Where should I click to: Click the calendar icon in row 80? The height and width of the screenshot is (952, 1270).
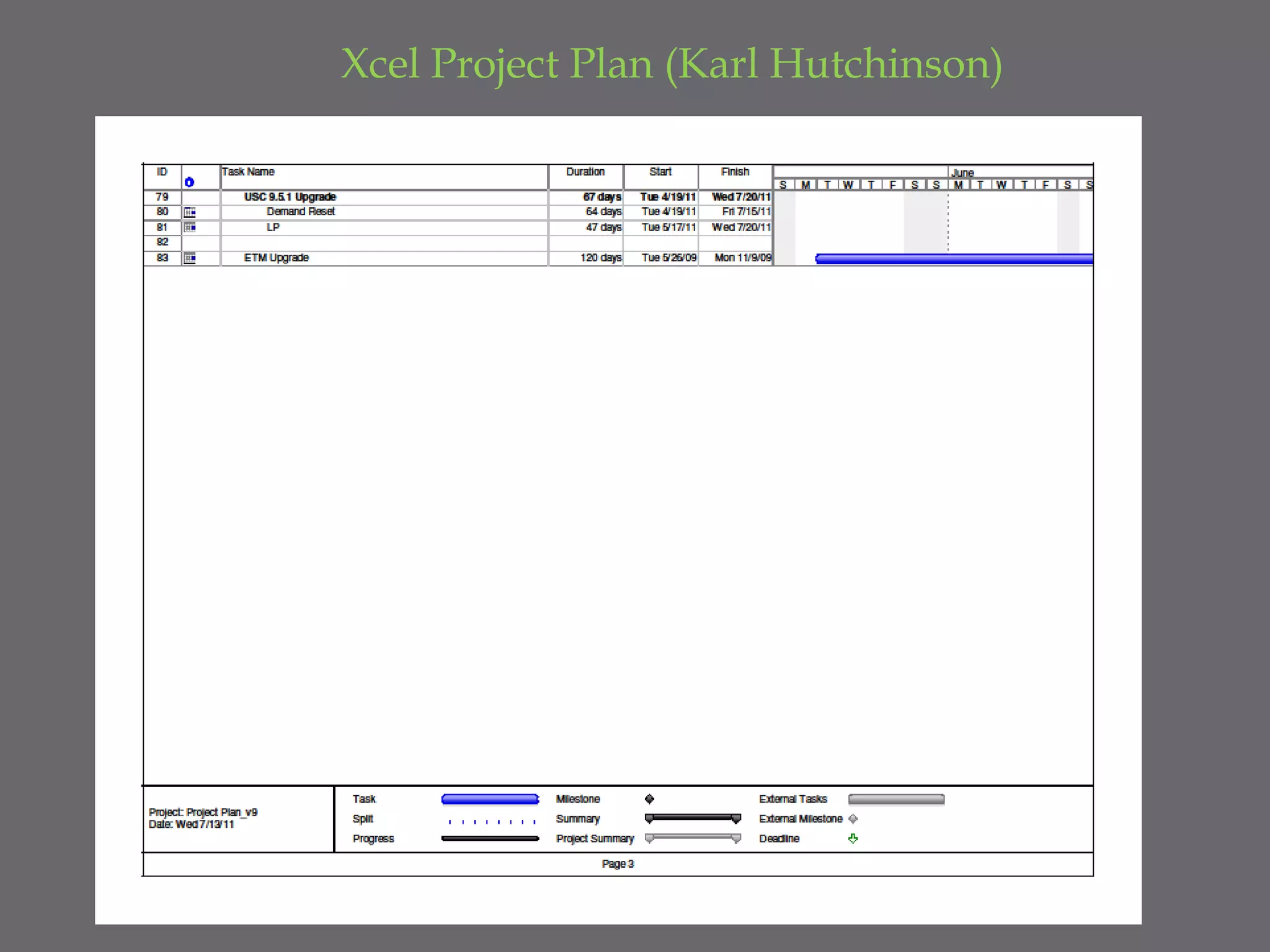[190, 212]
